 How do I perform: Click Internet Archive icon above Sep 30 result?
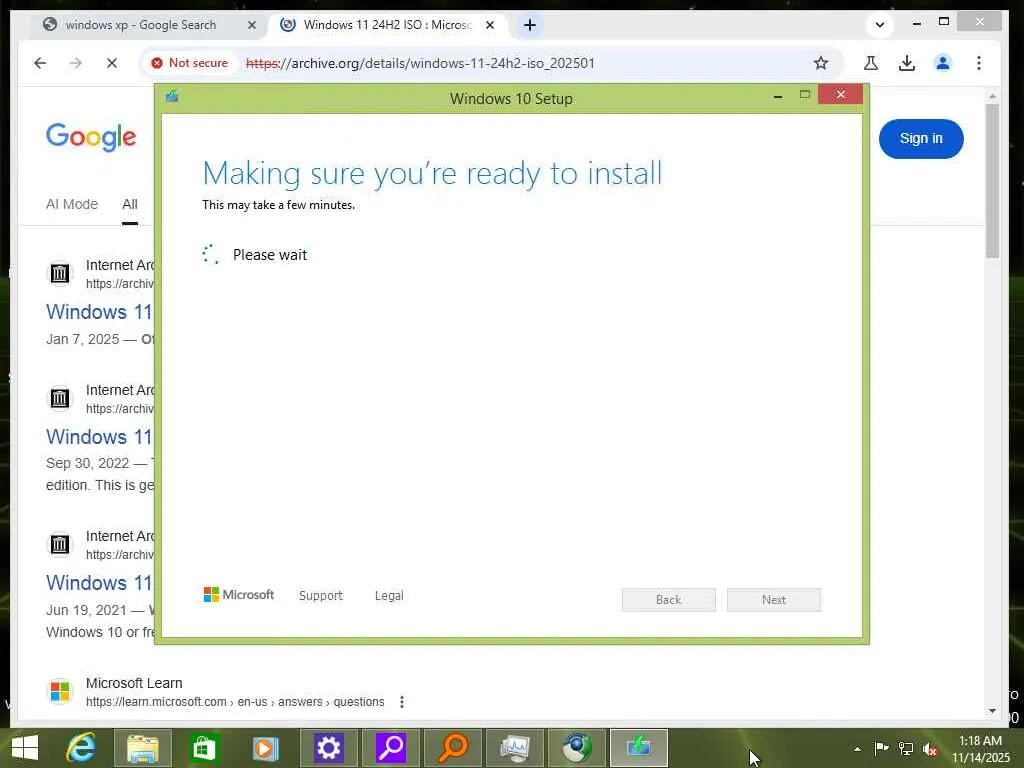[x=60, y=398]
